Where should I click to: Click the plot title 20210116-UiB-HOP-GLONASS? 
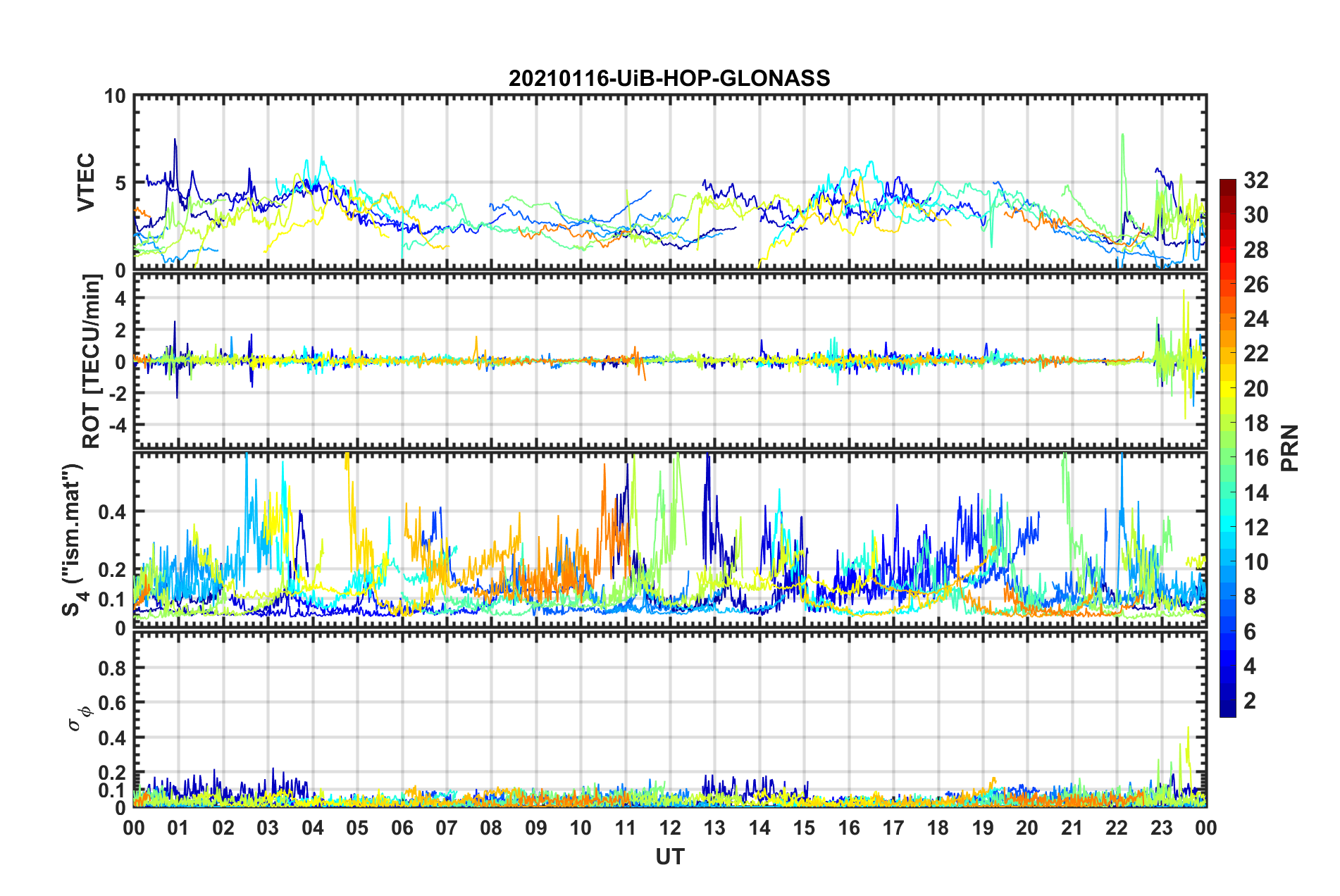click(x=669, y=78)
